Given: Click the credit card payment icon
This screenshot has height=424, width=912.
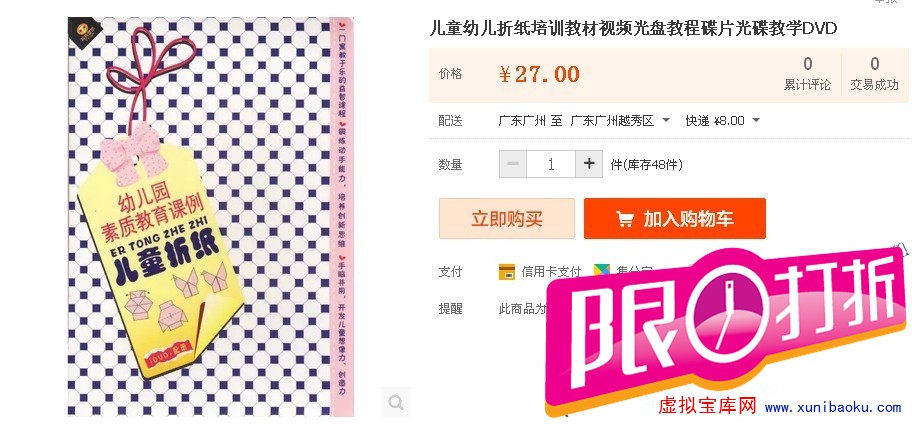Looking at the screenshot, I should [x=507, y=272].
